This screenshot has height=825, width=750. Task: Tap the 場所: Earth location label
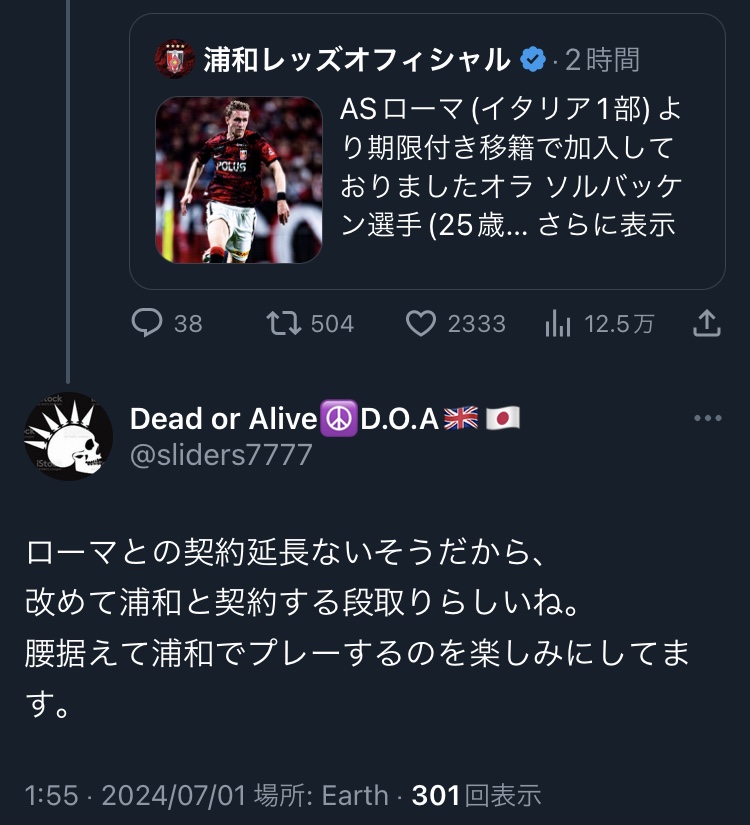point(320,795)
